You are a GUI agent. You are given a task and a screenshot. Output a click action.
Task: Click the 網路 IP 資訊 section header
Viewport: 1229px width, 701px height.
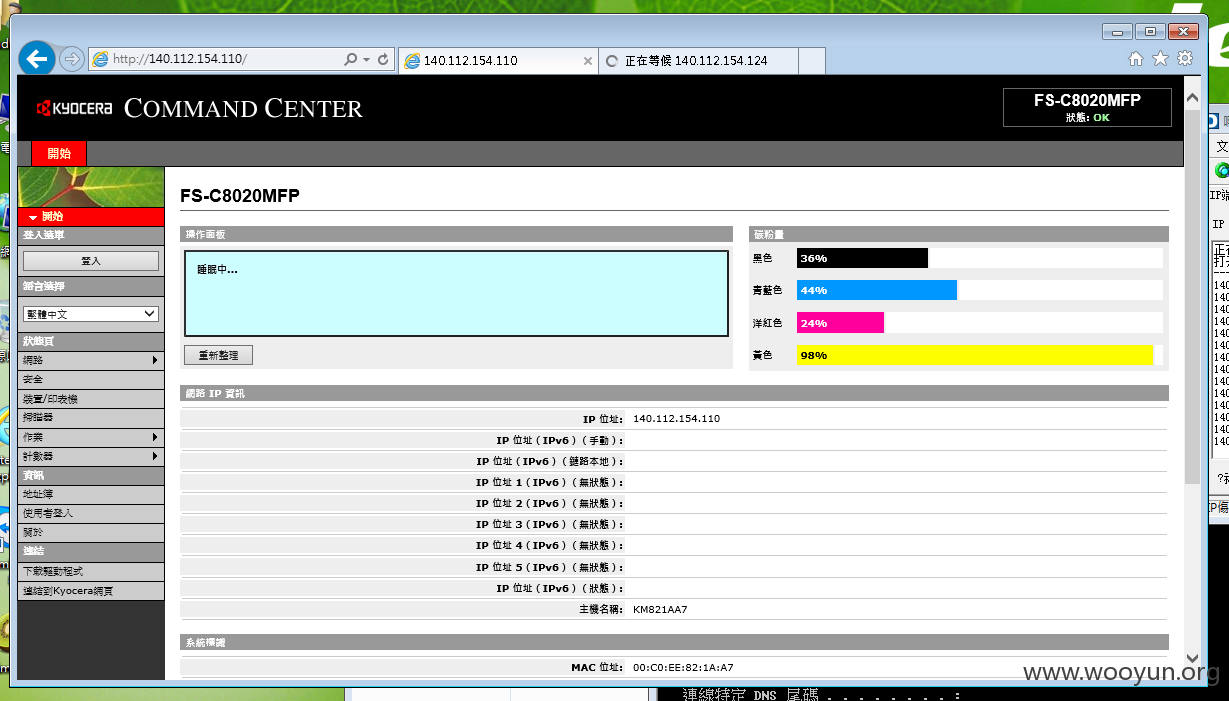674,393
